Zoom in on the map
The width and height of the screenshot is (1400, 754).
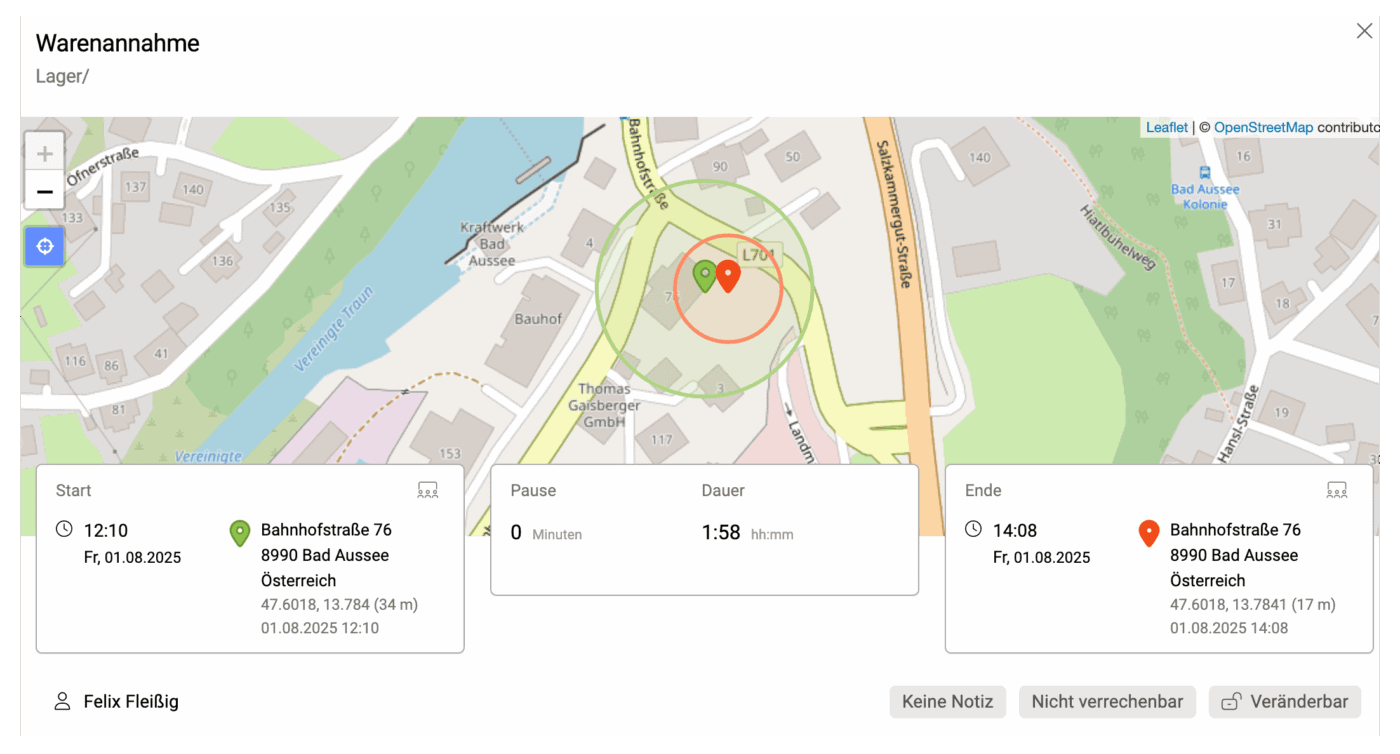pyautogui.click(x=45, y=154)
